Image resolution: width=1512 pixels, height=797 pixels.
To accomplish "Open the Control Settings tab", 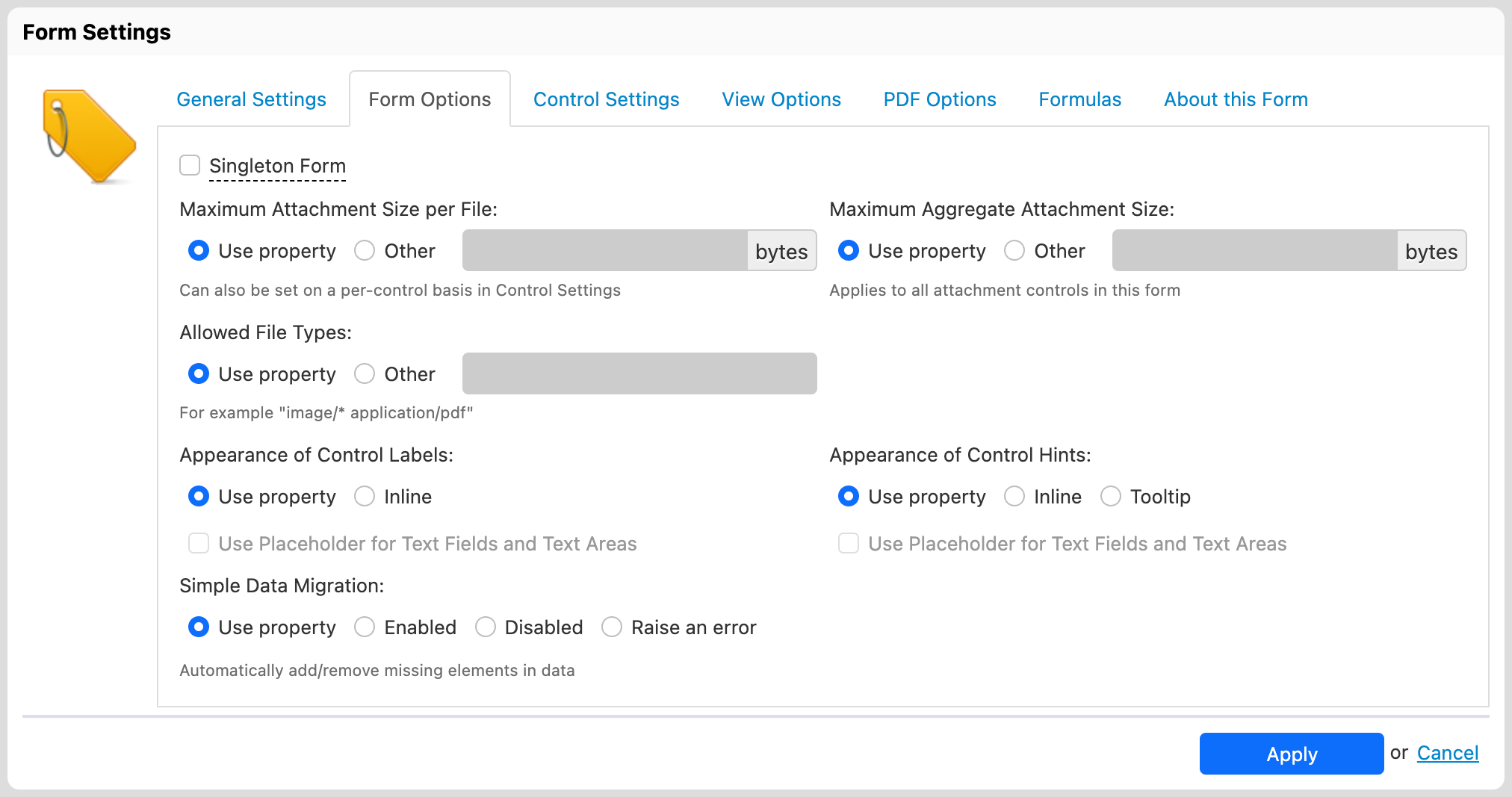I will point(606,99).
